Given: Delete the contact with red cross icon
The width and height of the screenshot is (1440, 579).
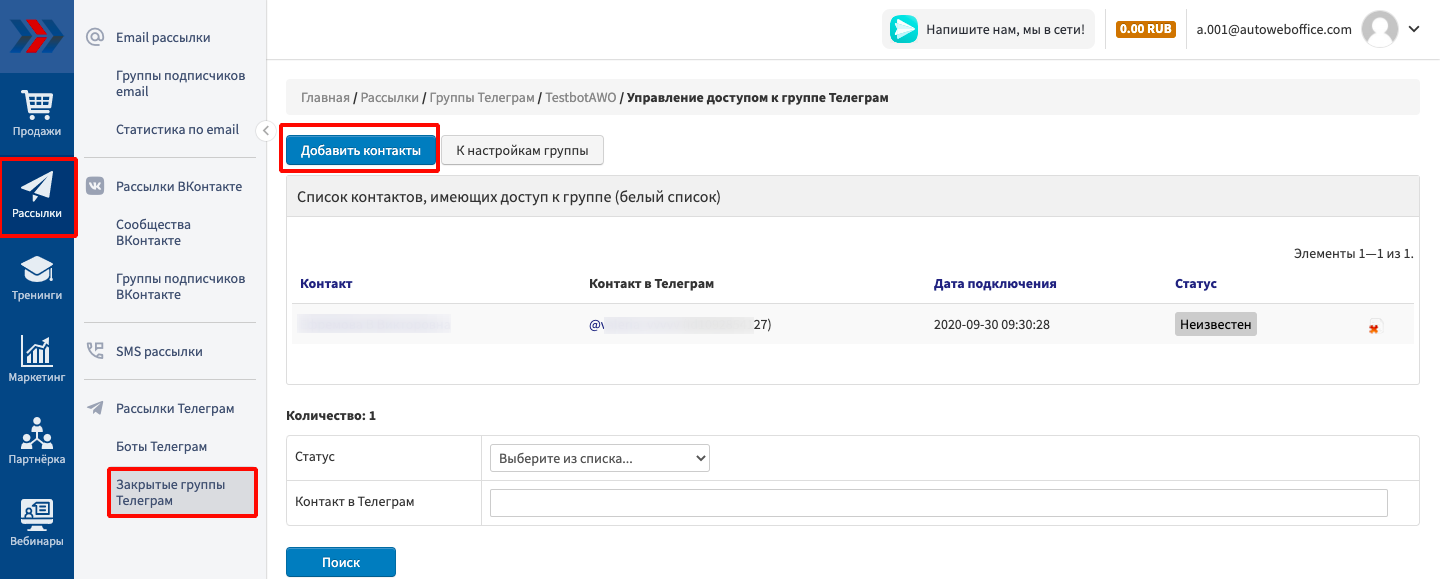Looking at the screenshot, I should 1374,327.
